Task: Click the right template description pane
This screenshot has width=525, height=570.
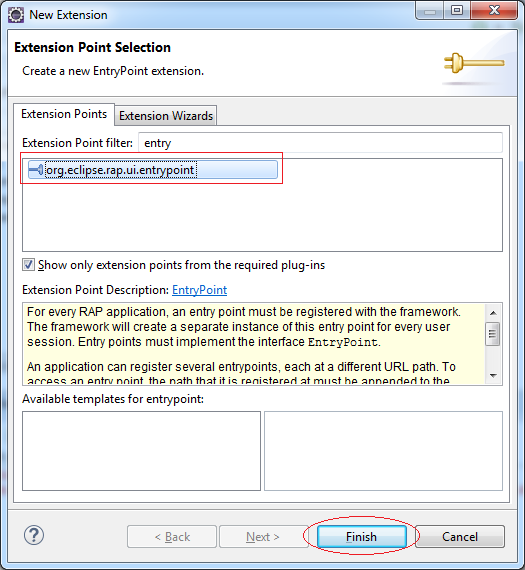Action: (383, 451)
